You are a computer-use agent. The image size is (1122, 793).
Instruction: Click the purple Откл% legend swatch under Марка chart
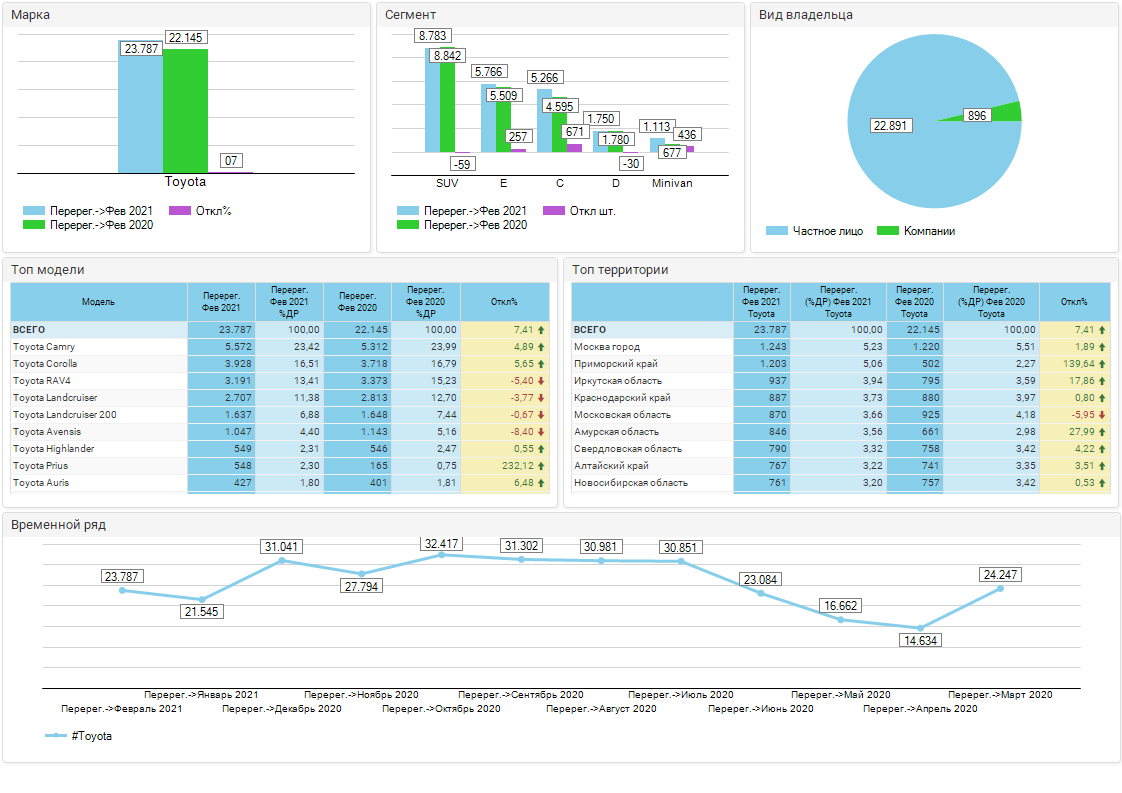pos(180,211)
